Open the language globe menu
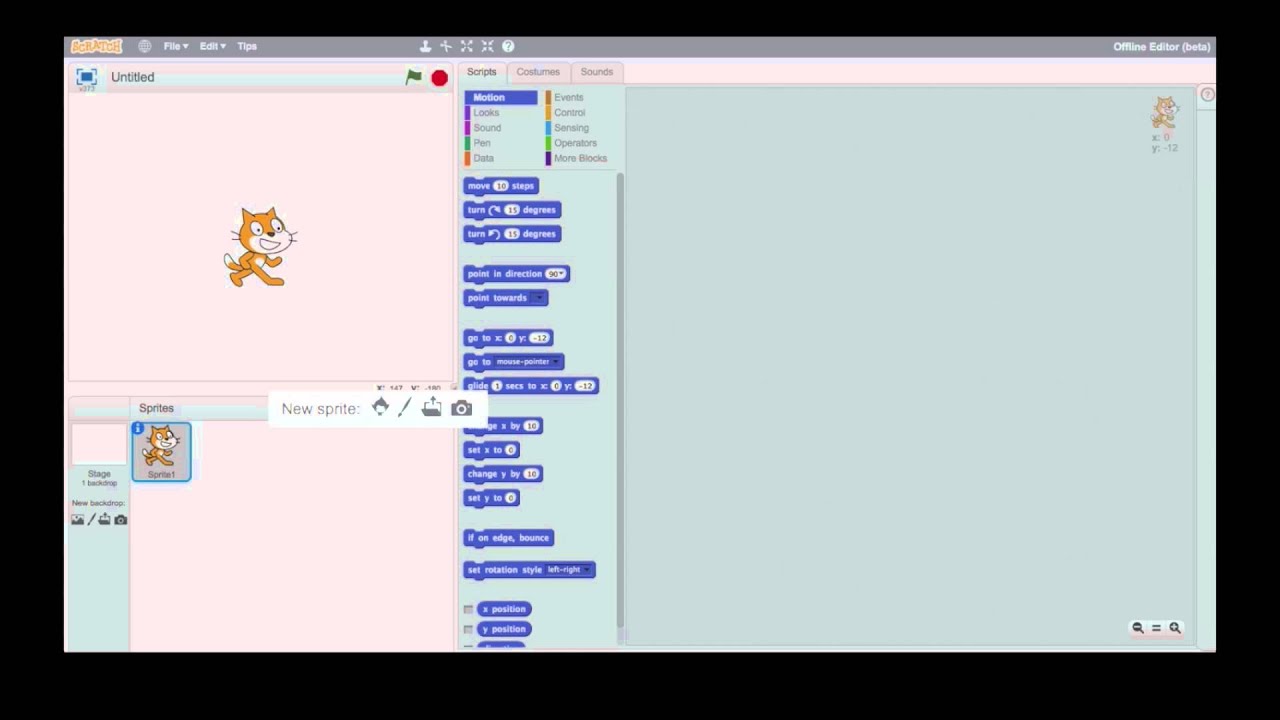Image resolution: width=1280 pixels, height=720 pixels. click(x=145, y=46)
